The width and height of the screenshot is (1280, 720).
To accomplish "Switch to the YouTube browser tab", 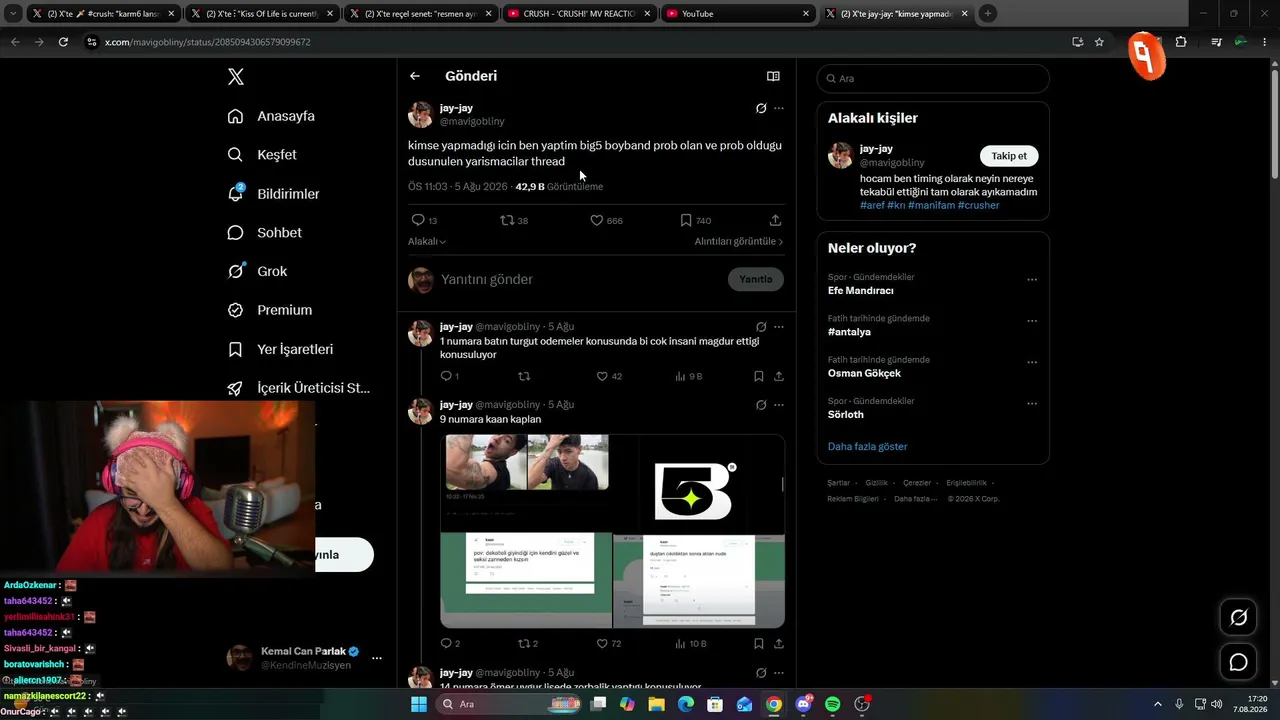I will [738, 14].
